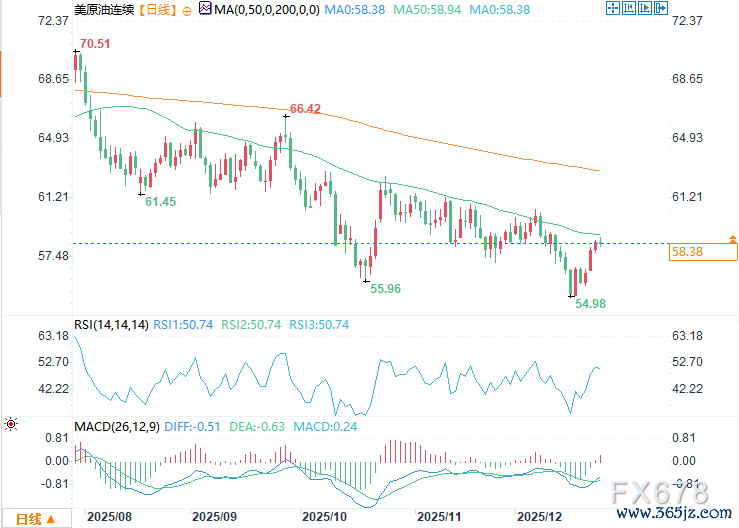Screen dimensions: 739x528
Task: Select the 日线 tab at bottom left
Action: pos(26,518)
